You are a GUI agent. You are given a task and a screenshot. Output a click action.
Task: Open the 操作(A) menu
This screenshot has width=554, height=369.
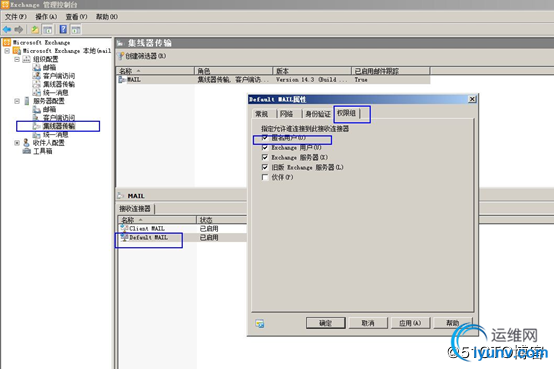click(46, 17)
